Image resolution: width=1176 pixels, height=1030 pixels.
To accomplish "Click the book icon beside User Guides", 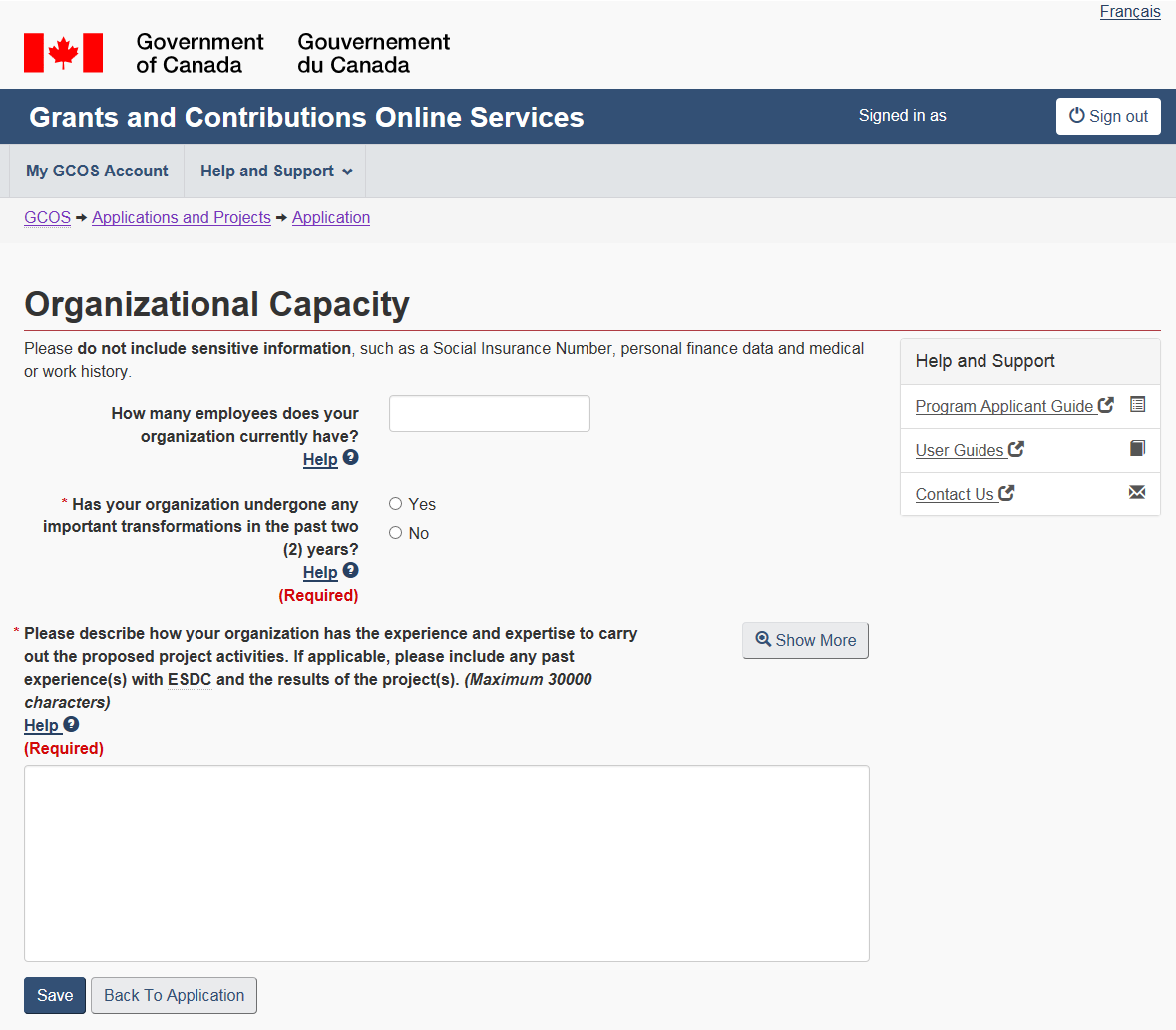I will 1137,449.
